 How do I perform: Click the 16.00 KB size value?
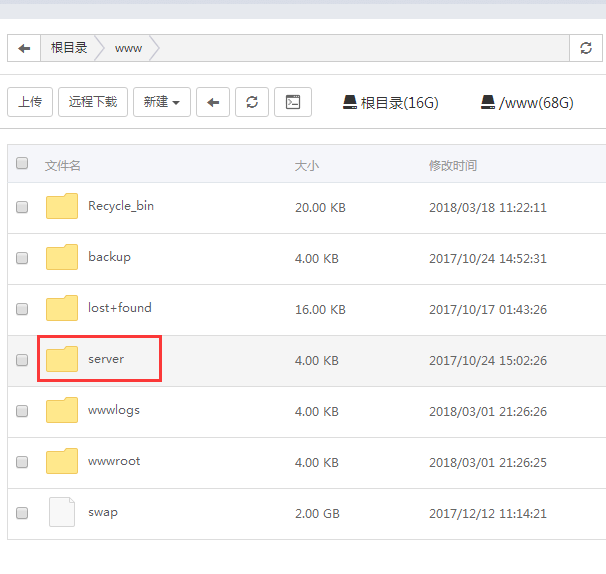click(x=320, y=310)
